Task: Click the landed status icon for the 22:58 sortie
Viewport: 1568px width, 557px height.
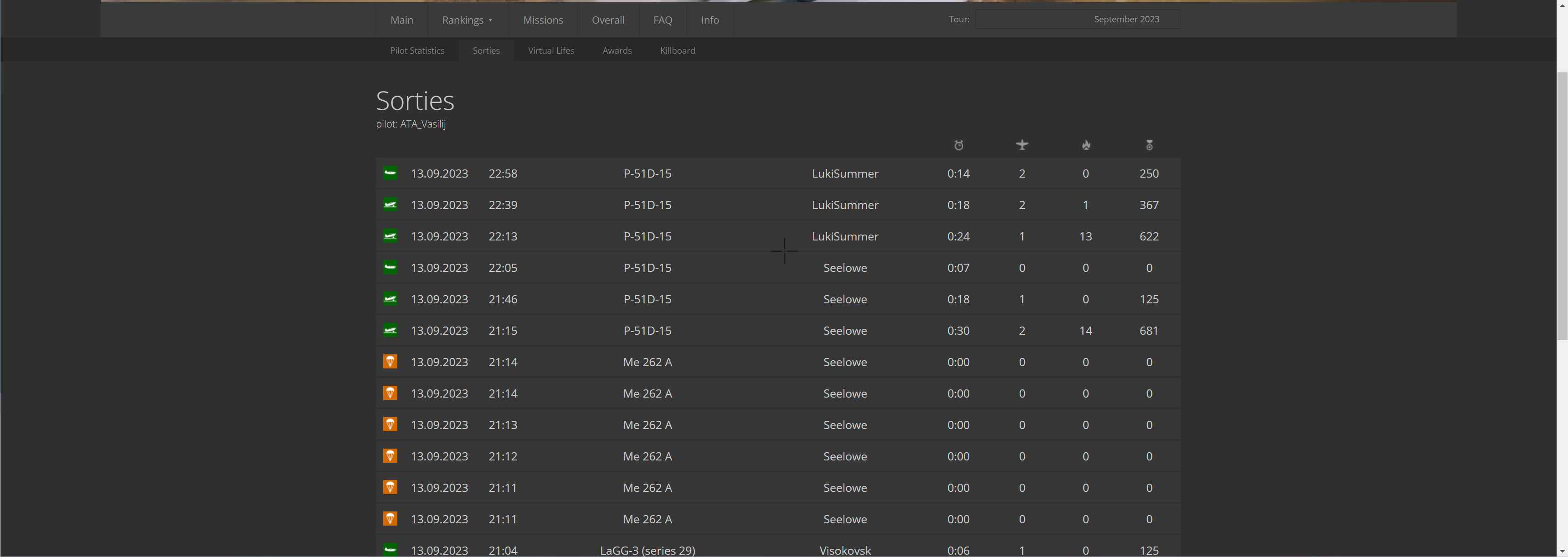Action: click(390, 174)
